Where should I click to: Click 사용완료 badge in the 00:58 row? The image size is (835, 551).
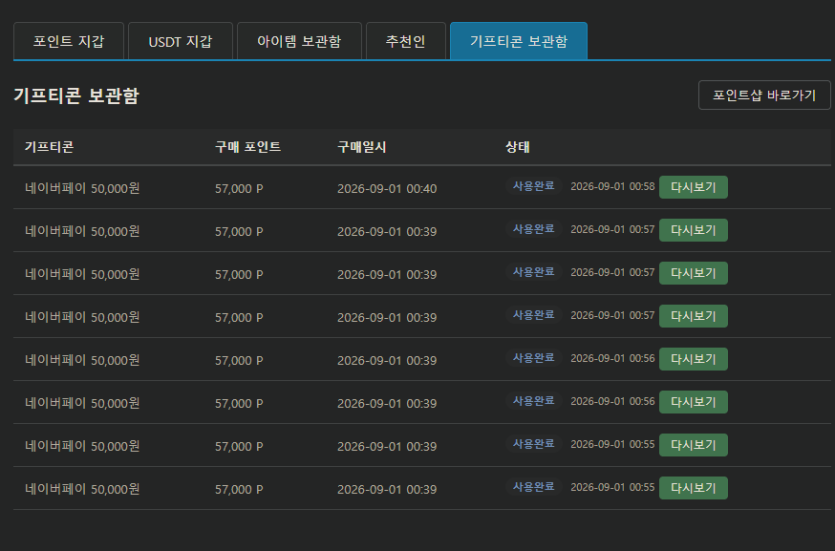point(534,186)
